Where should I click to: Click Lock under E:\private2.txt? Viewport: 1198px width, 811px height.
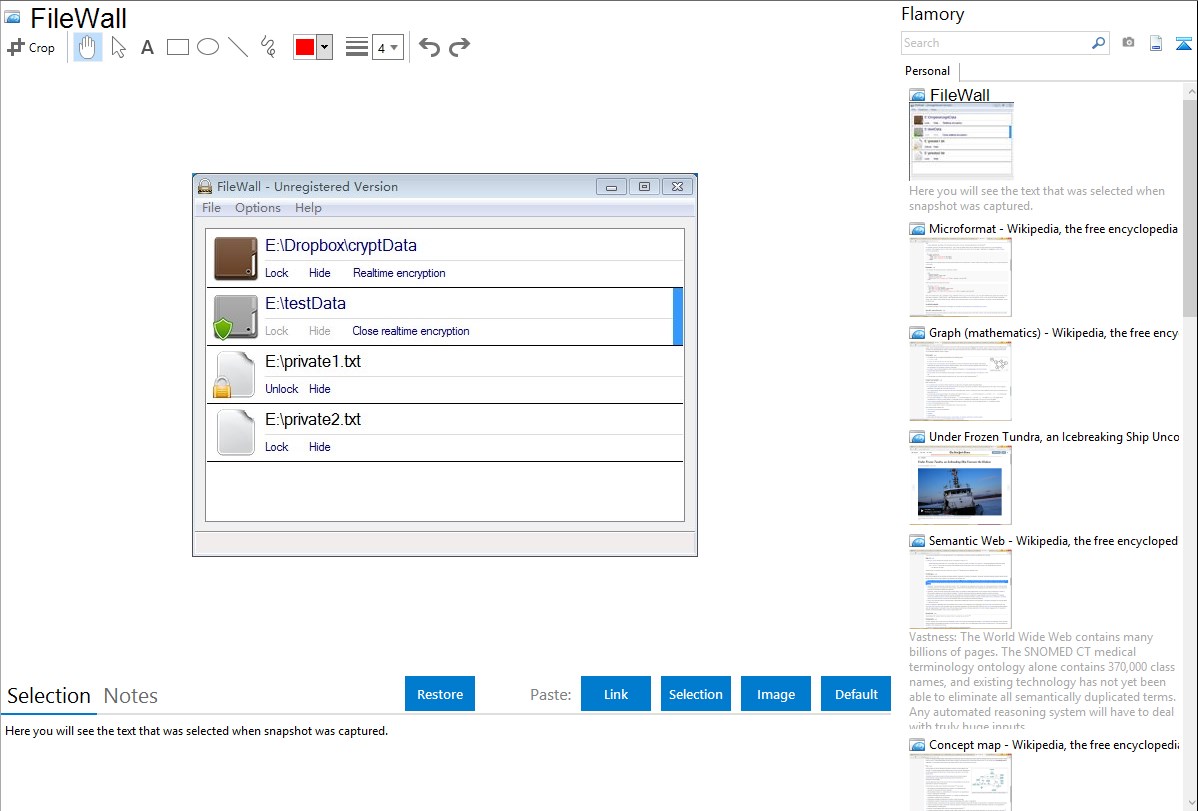click(x=277, y=447)
